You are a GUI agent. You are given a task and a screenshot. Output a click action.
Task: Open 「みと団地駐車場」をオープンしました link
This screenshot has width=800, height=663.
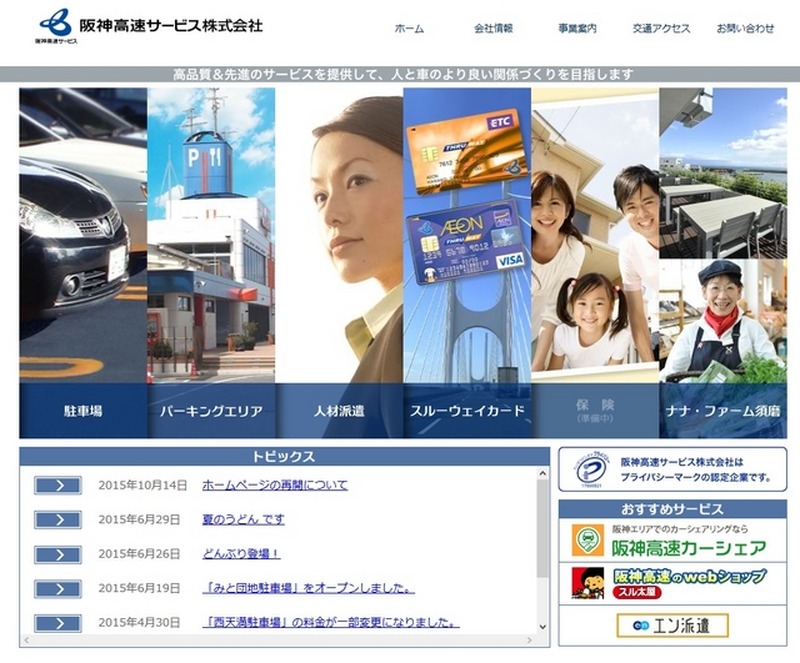click(x=307, y=588)
